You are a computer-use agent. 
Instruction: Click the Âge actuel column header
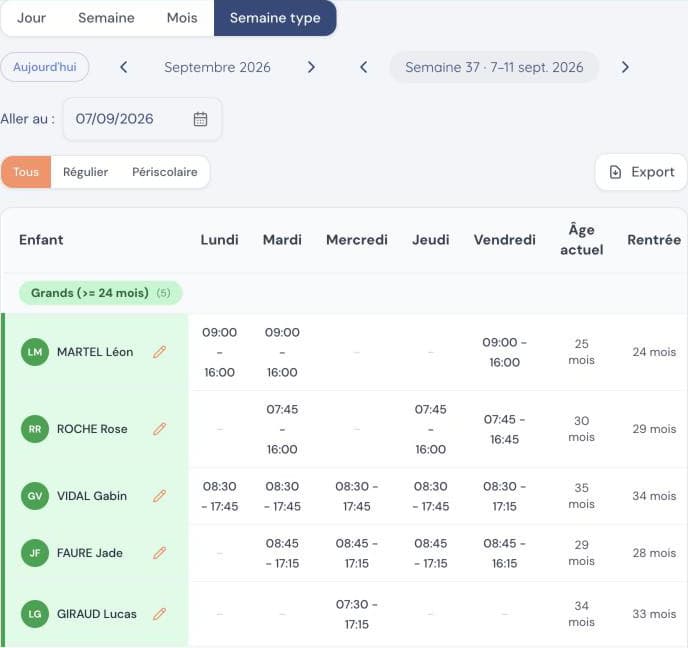tap(581, 240)
